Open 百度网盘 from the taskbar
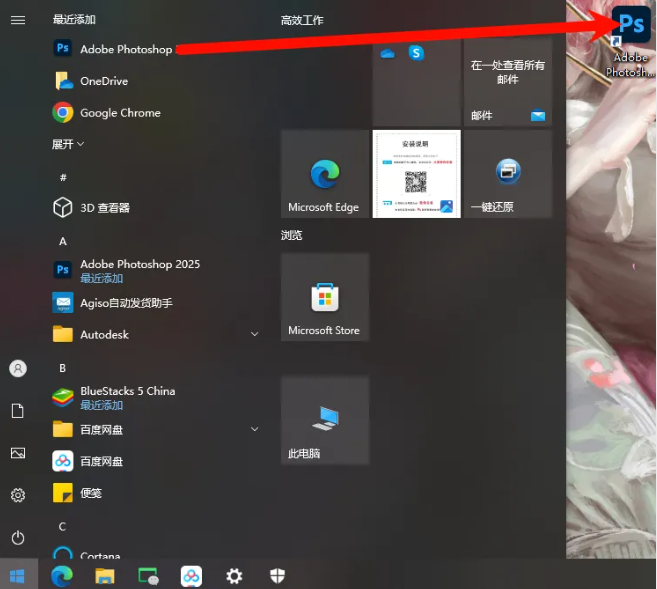 tap(191, 576)
